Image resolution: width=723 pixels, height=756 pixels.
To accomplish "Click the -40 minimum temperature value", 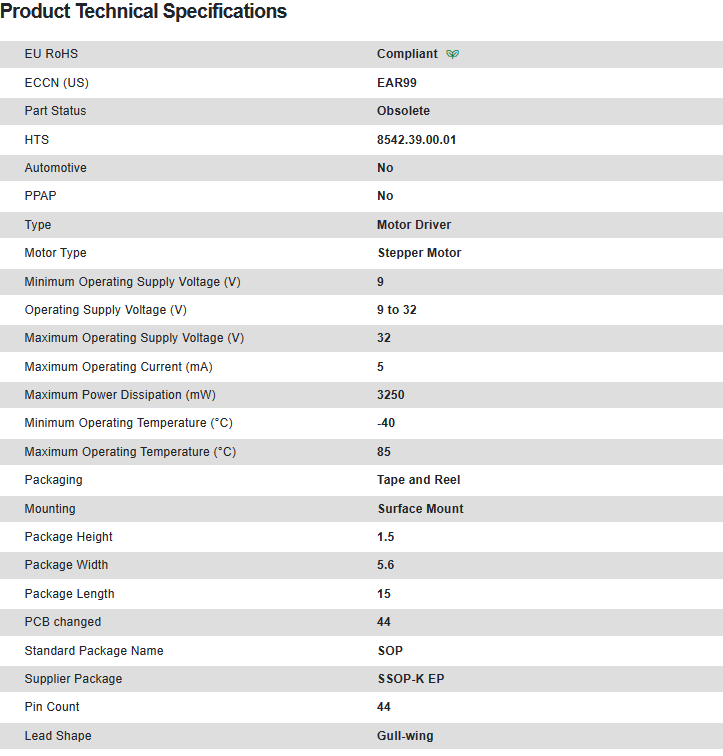I will point(386,423).
